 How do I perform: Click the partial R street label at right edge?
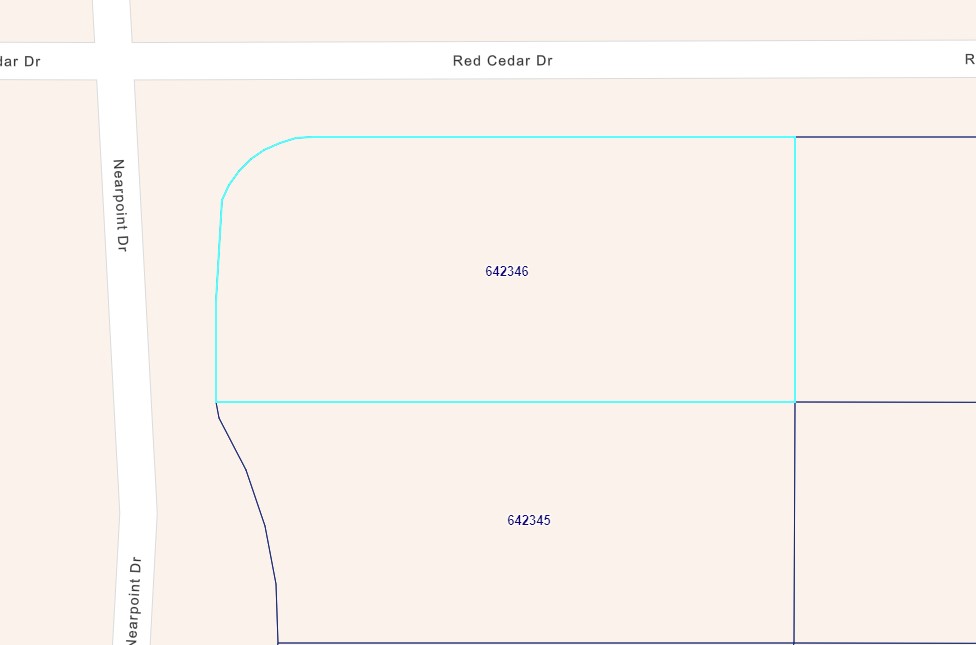(969, 59)
